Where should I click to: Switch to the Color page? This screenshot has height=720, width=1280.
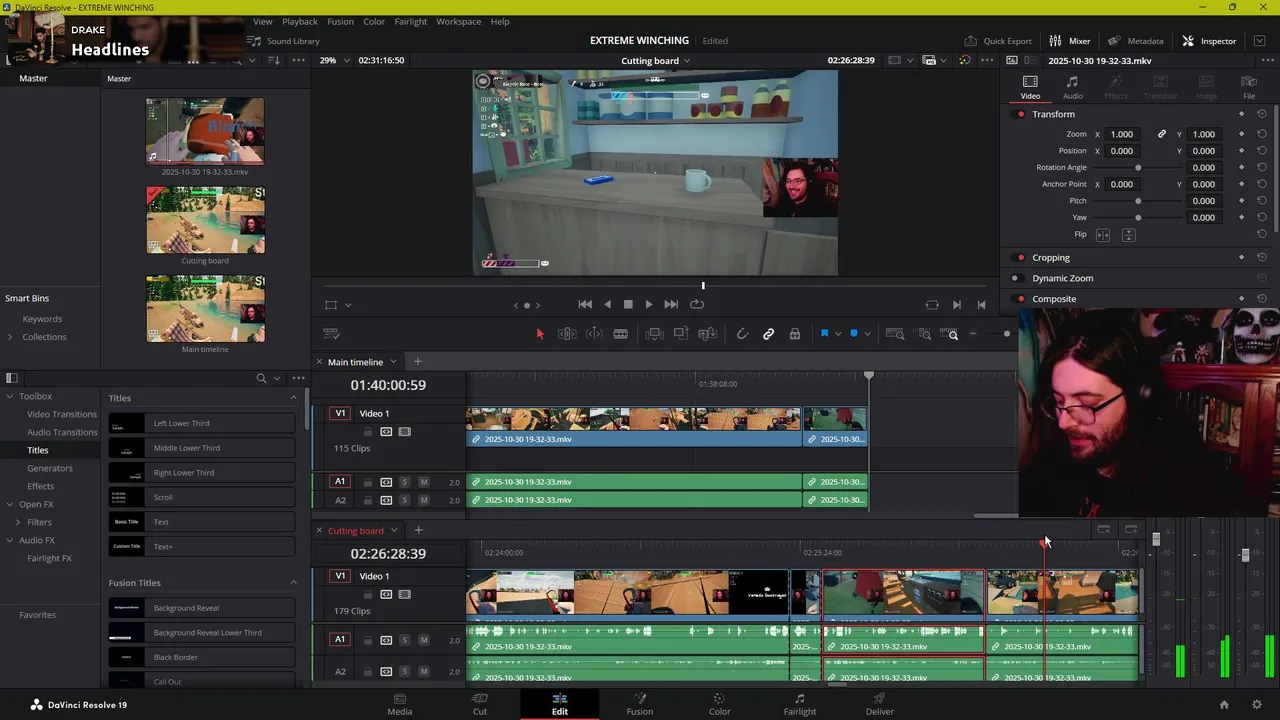pos(719,704)
